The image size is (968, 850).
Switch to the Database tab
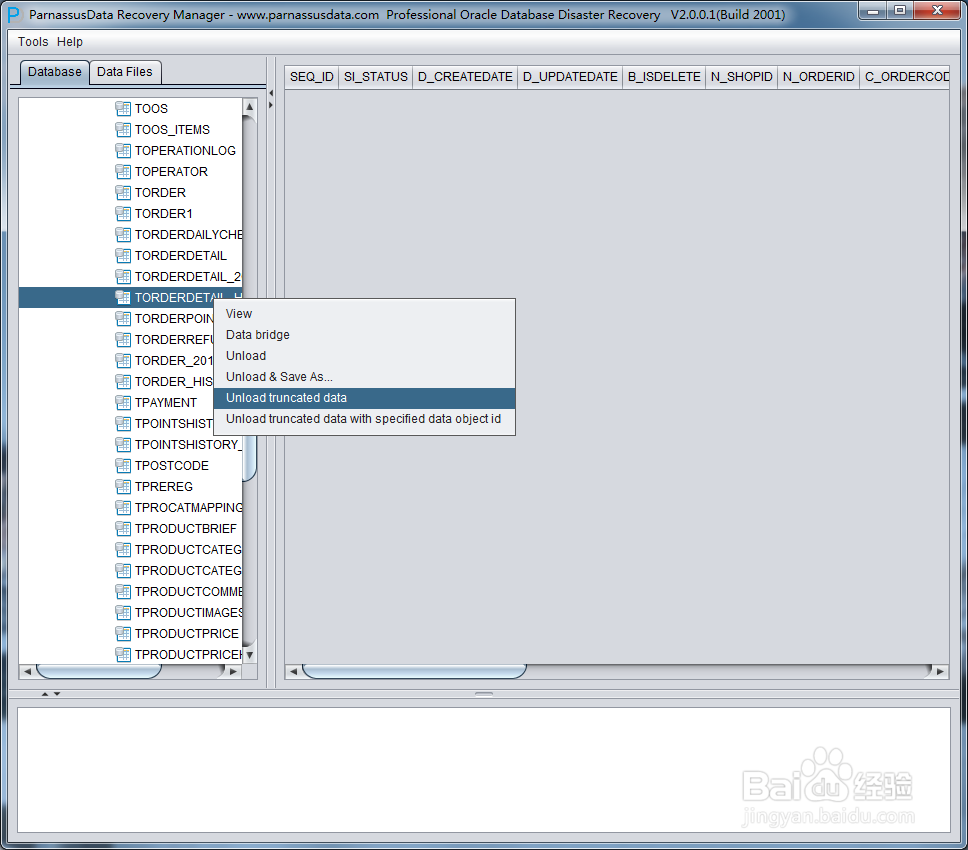[x=54, y=72]
